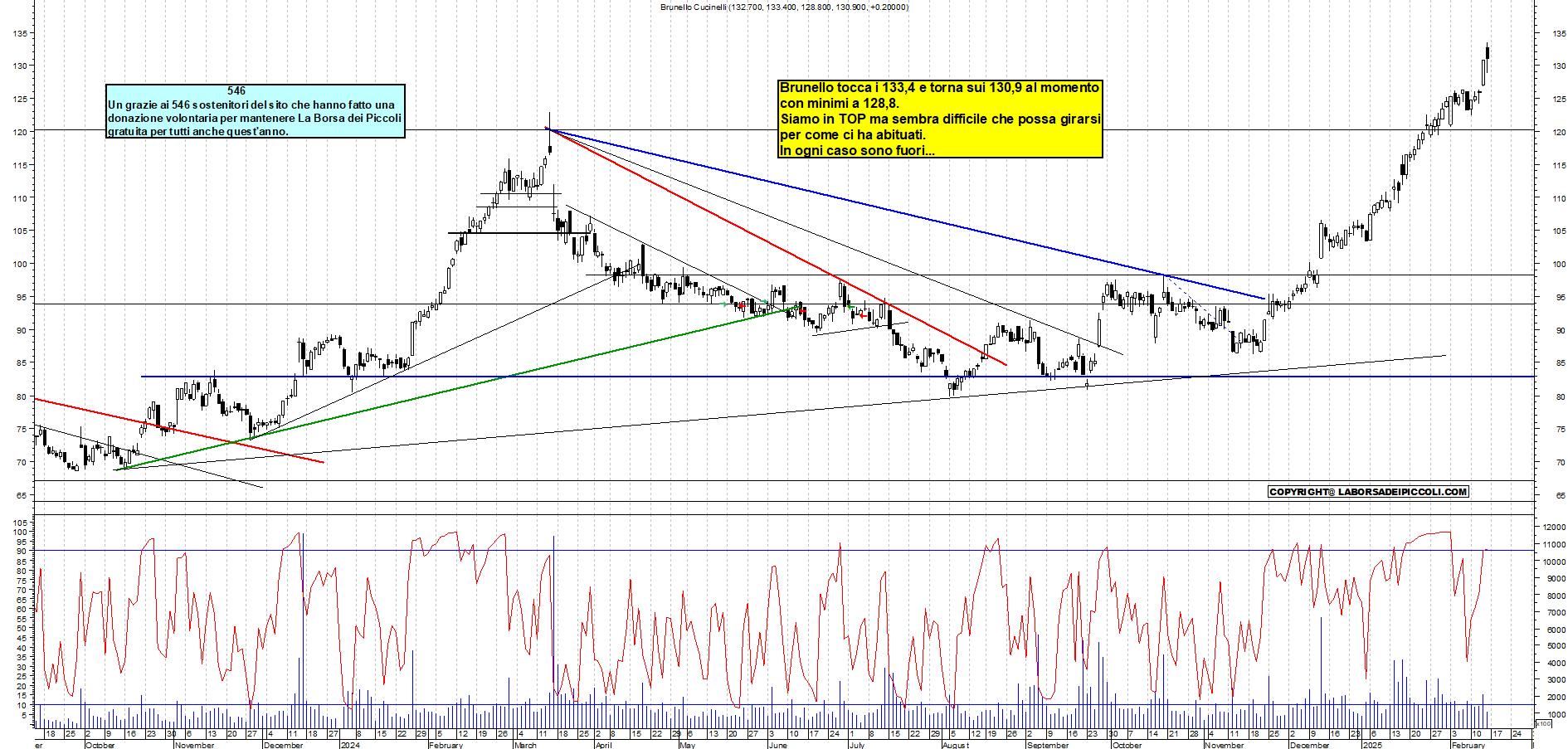The height and width of the screenshot is (749, 1568).
Task: Click the "September" month label on time axis
Action: [1048, 745]
